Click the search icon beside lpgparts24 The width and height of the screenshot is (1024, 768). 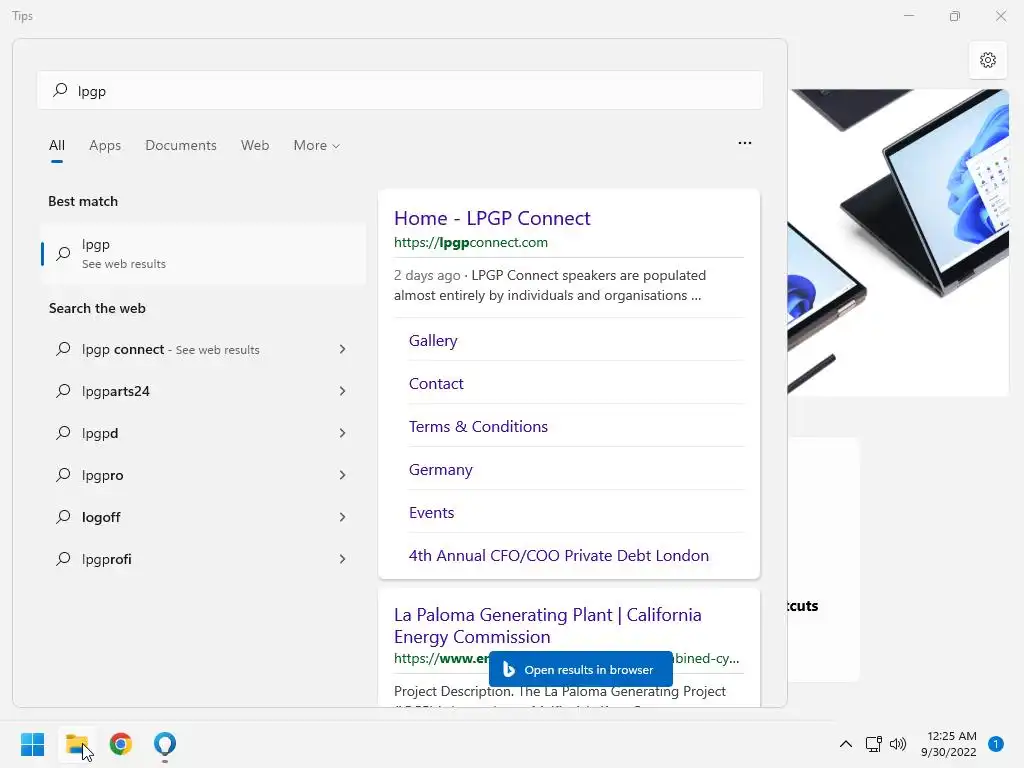point(63,391)
